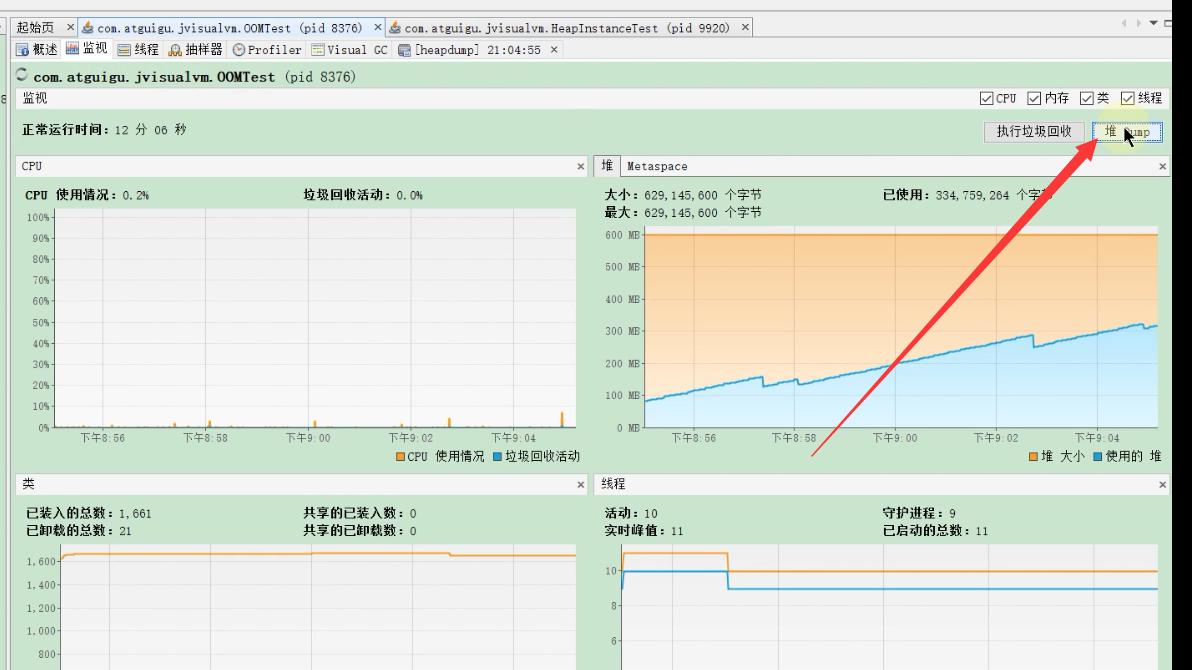Open the 抽样器 sampler tab icon
Viewport: 1192px width, 670px height.
tap(175, 50)
